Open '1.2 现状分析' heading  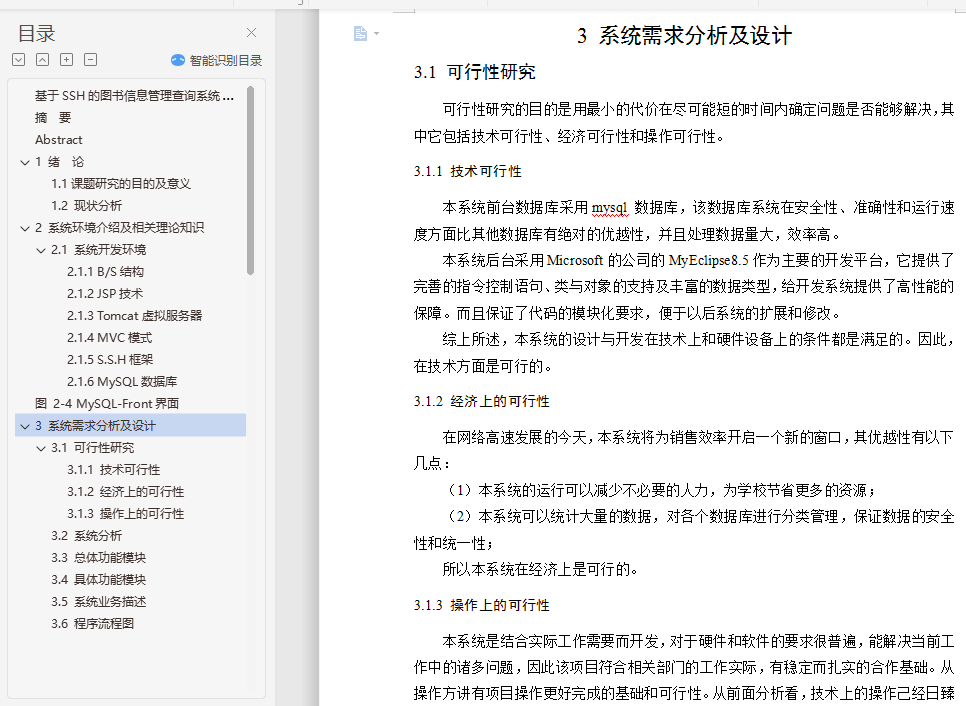pyautogui.click(x=86, y=206)
